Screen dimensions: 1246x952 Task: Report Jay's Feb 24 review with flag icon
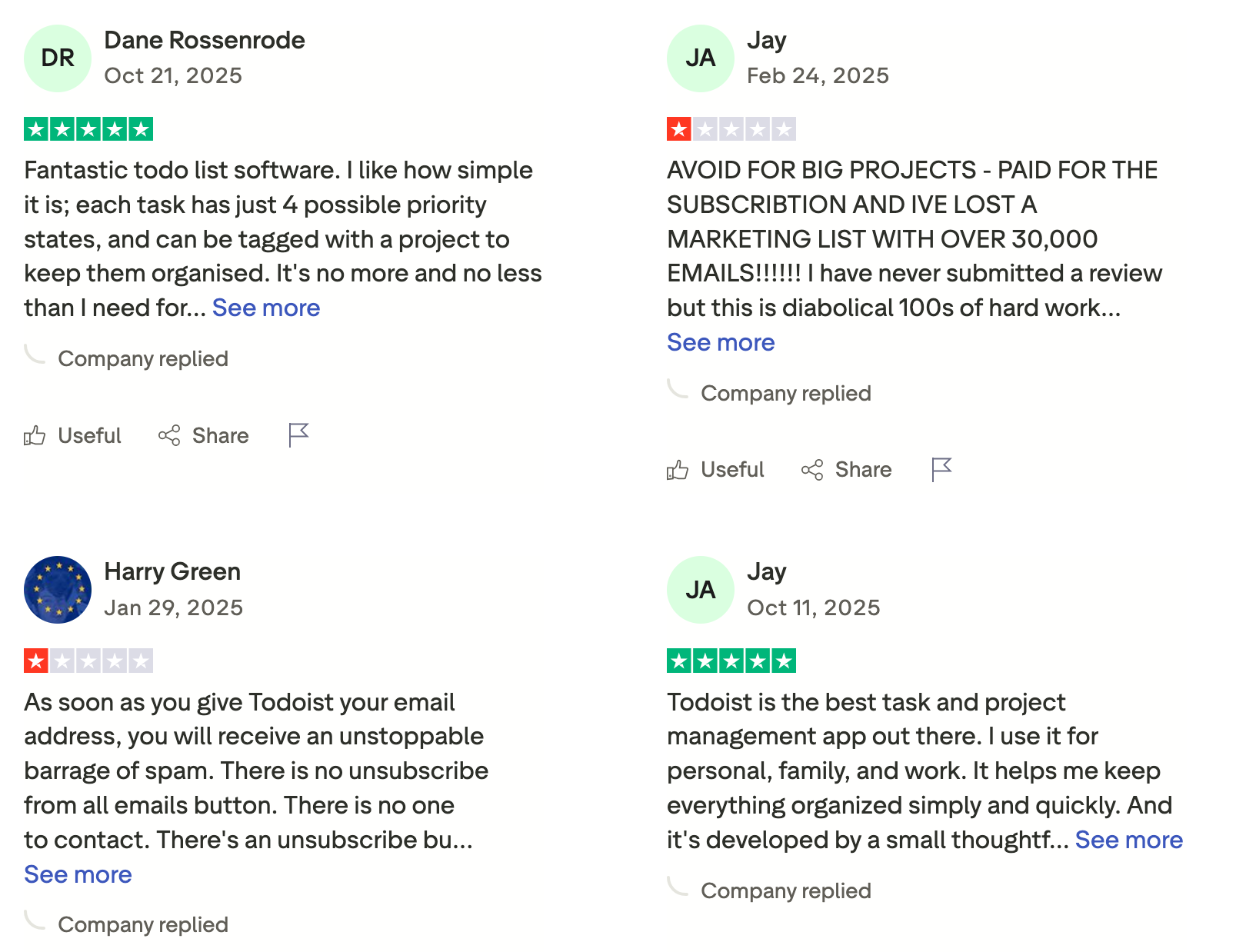coord(941,469)
